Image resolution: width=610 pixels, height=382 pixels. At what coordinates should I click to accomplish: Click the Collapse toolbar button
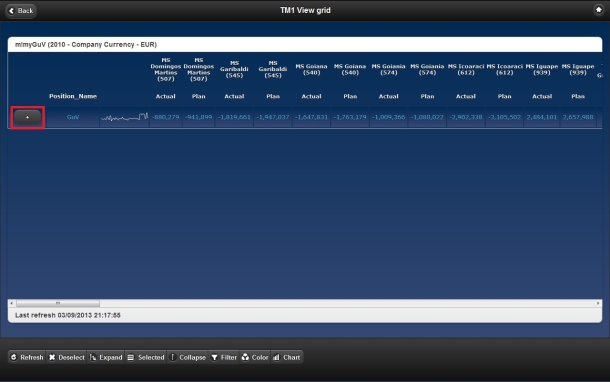(188, 357)
